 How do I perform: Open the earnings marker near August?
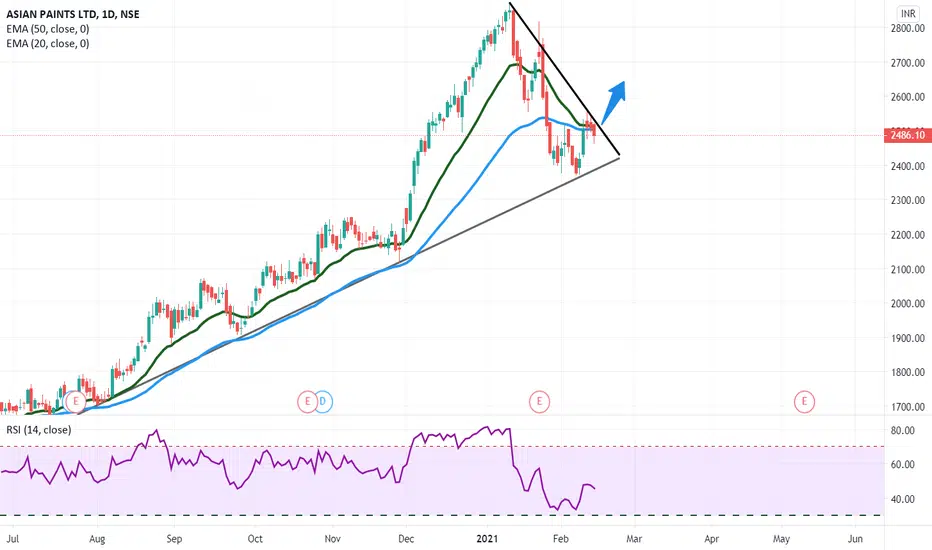(x=75, y=401)
